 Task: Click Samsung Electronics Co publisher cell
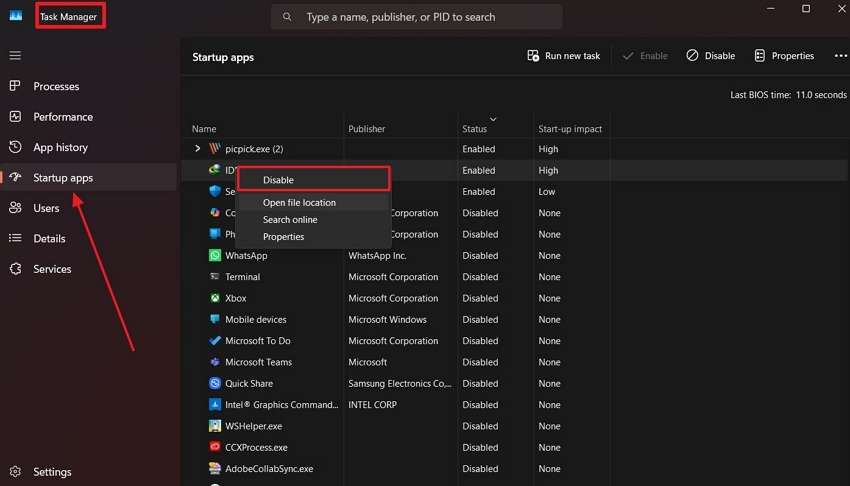pyautogui.click(x=400, y=383)
